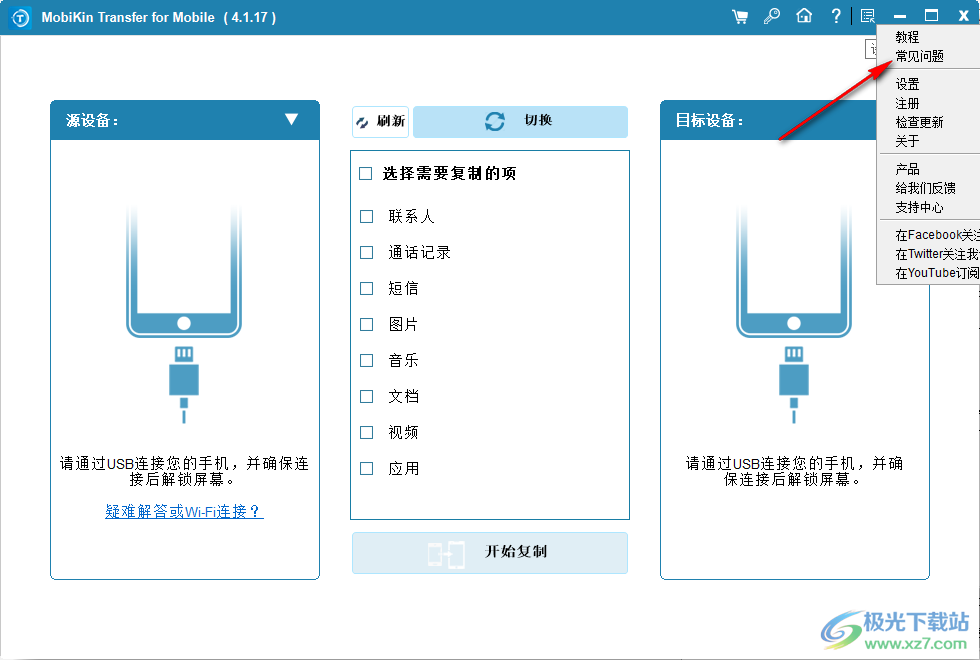Screen dimensions: 980x660
Task: Select 设置 from the open menu
Action: pos(906,84)
